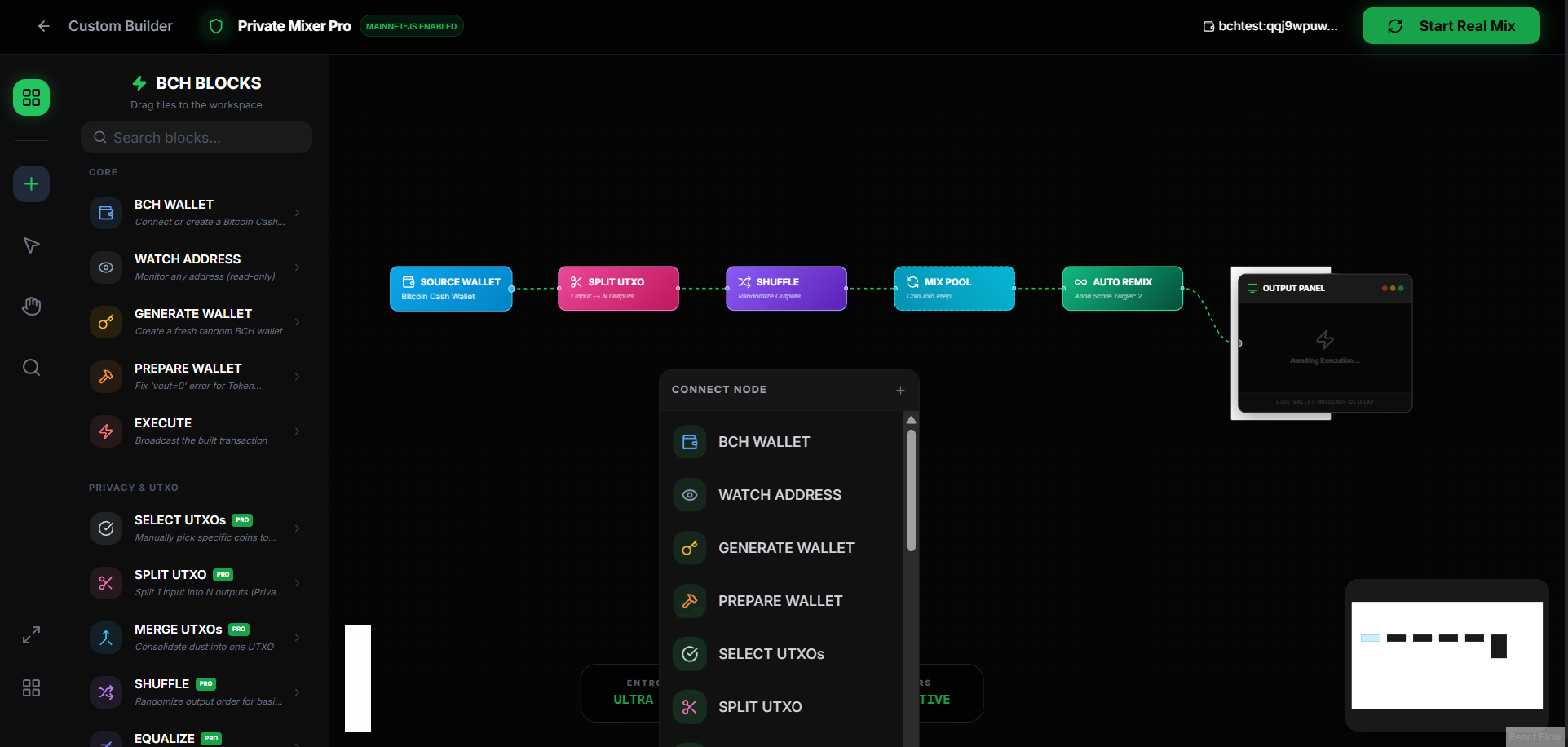Open search using the magnifier sidebar icon
The image size is (1568, 747).
pyautogui.click(x=31, y=367)
